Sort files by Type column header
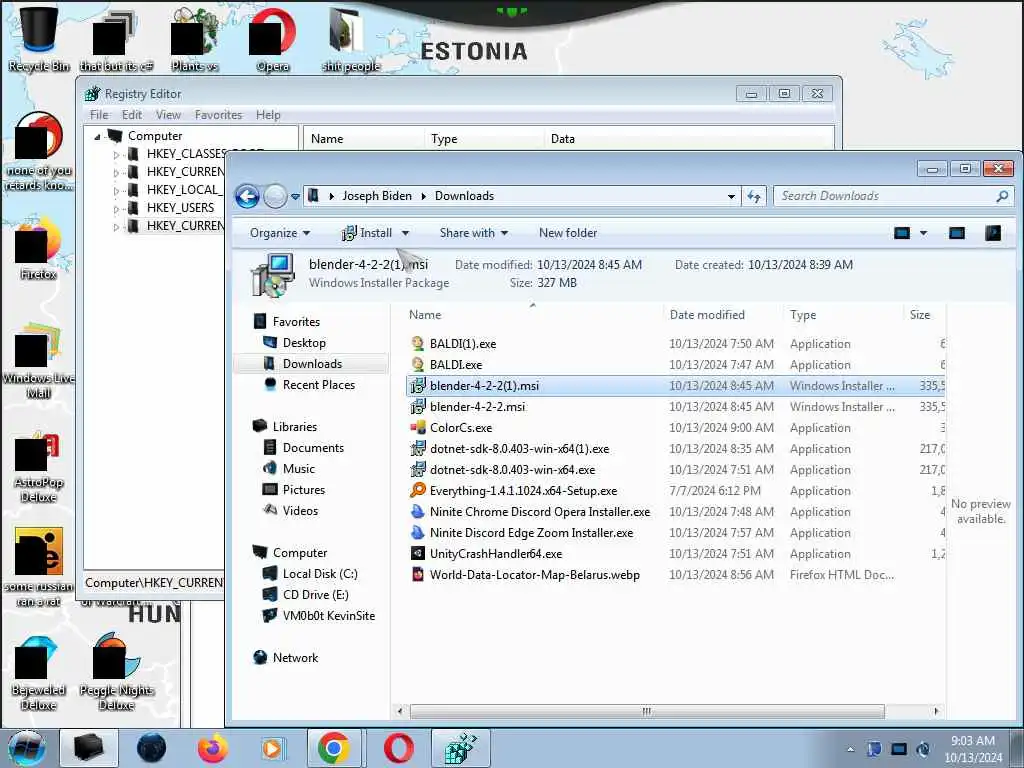 (x=803, y=315)
